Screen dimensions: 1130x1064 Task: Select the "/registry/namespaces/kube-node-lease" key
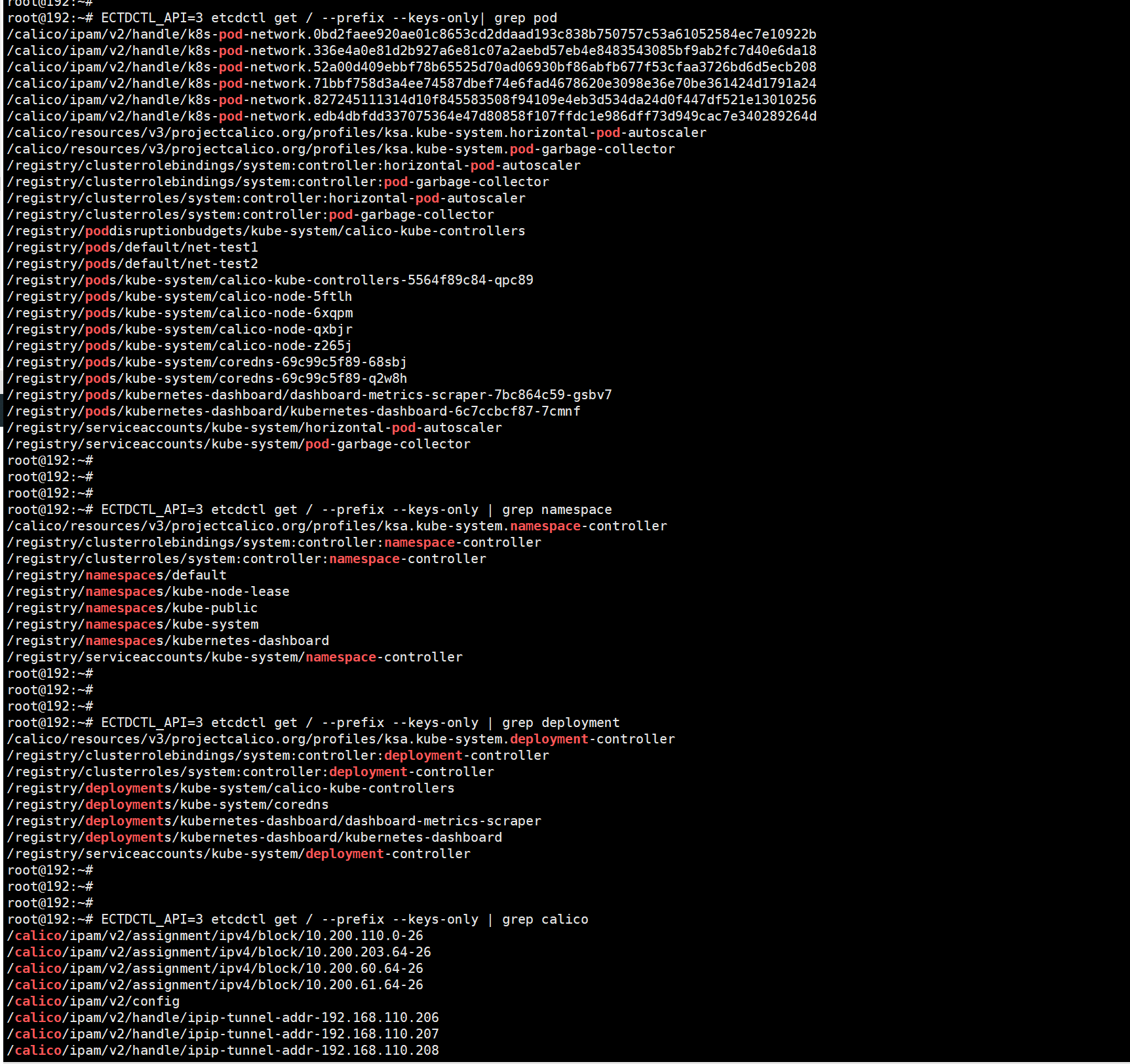(148, 591)
